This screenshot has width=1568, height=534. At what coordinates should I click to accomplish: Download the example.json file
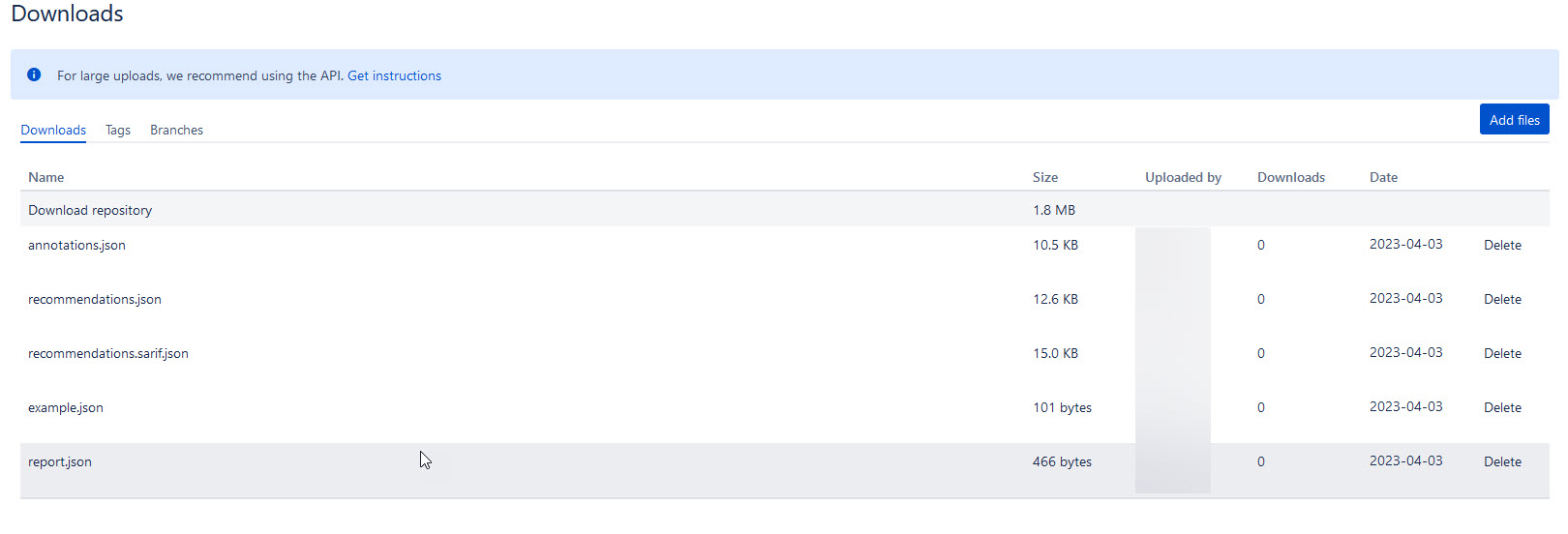pyautogui.click(x=66, y=407)
